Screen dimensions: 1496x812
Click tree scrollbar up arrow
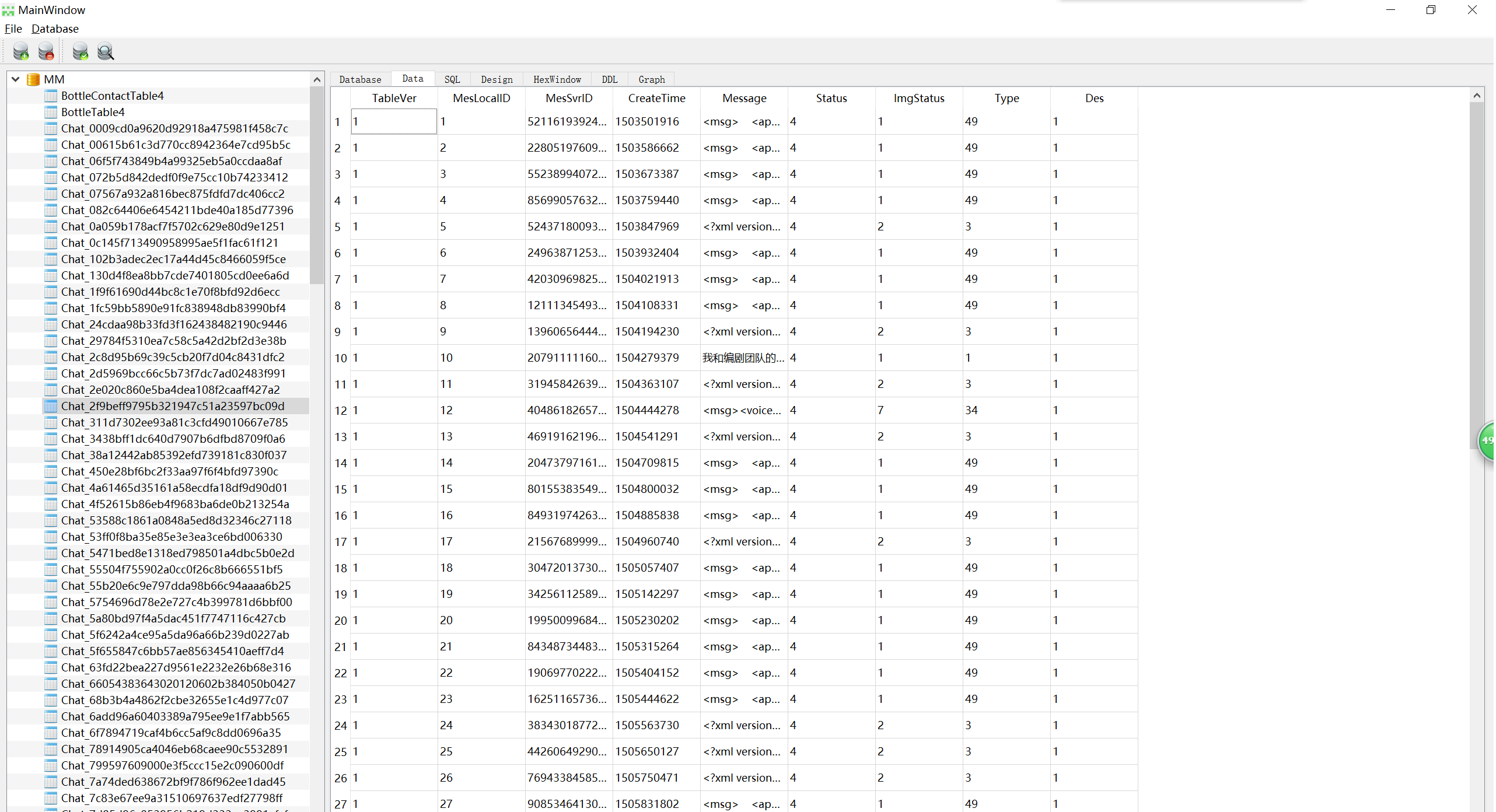317,80
